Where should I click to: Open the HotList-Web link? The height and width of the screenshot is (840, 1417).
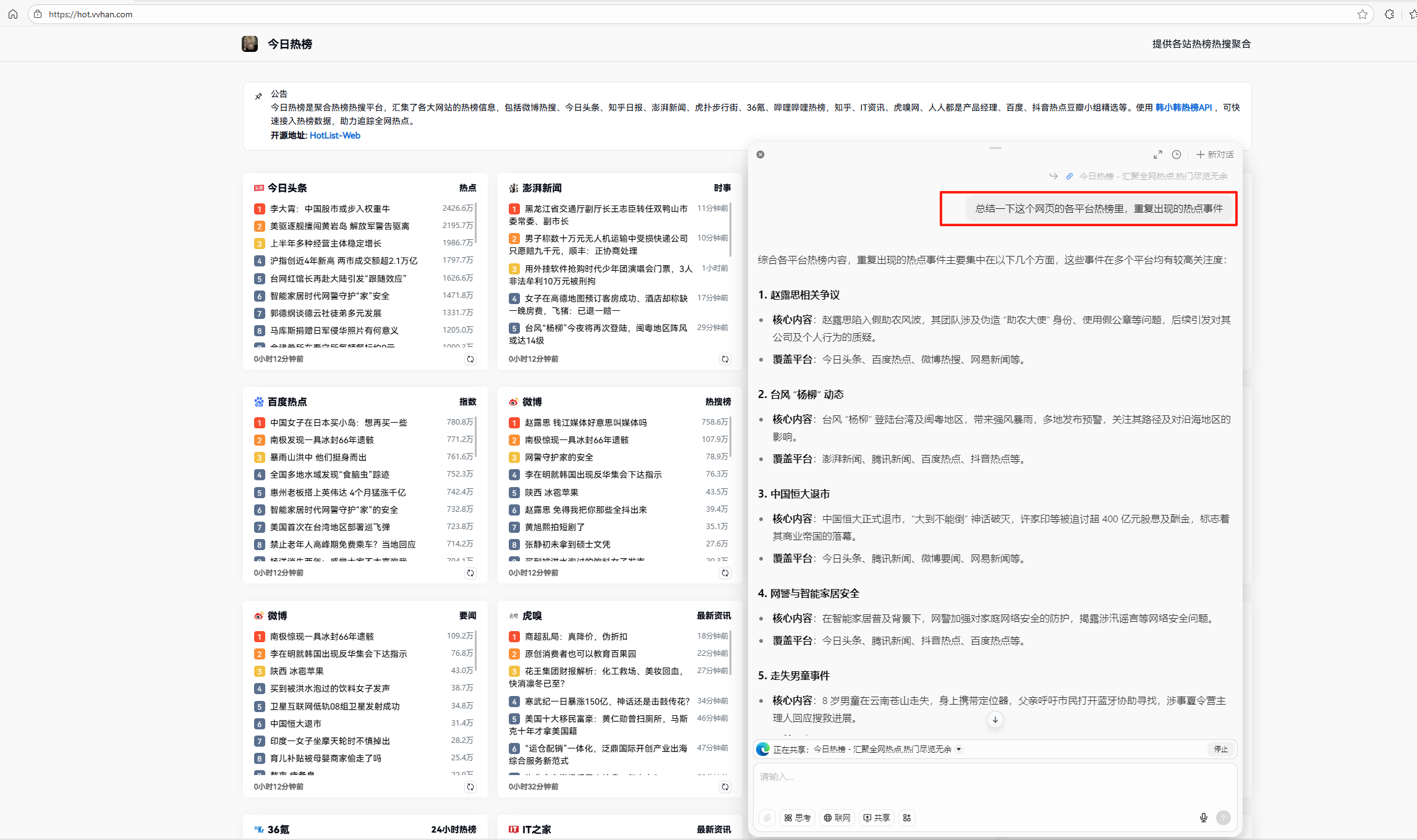tap(334, 135)
